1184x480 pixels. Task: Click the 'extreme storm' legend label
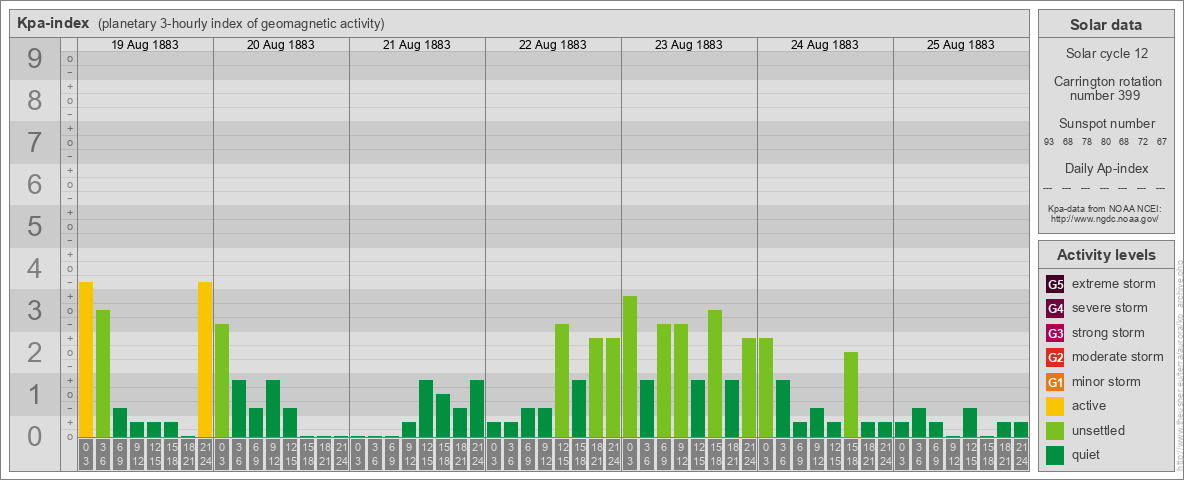point(1114,284)
